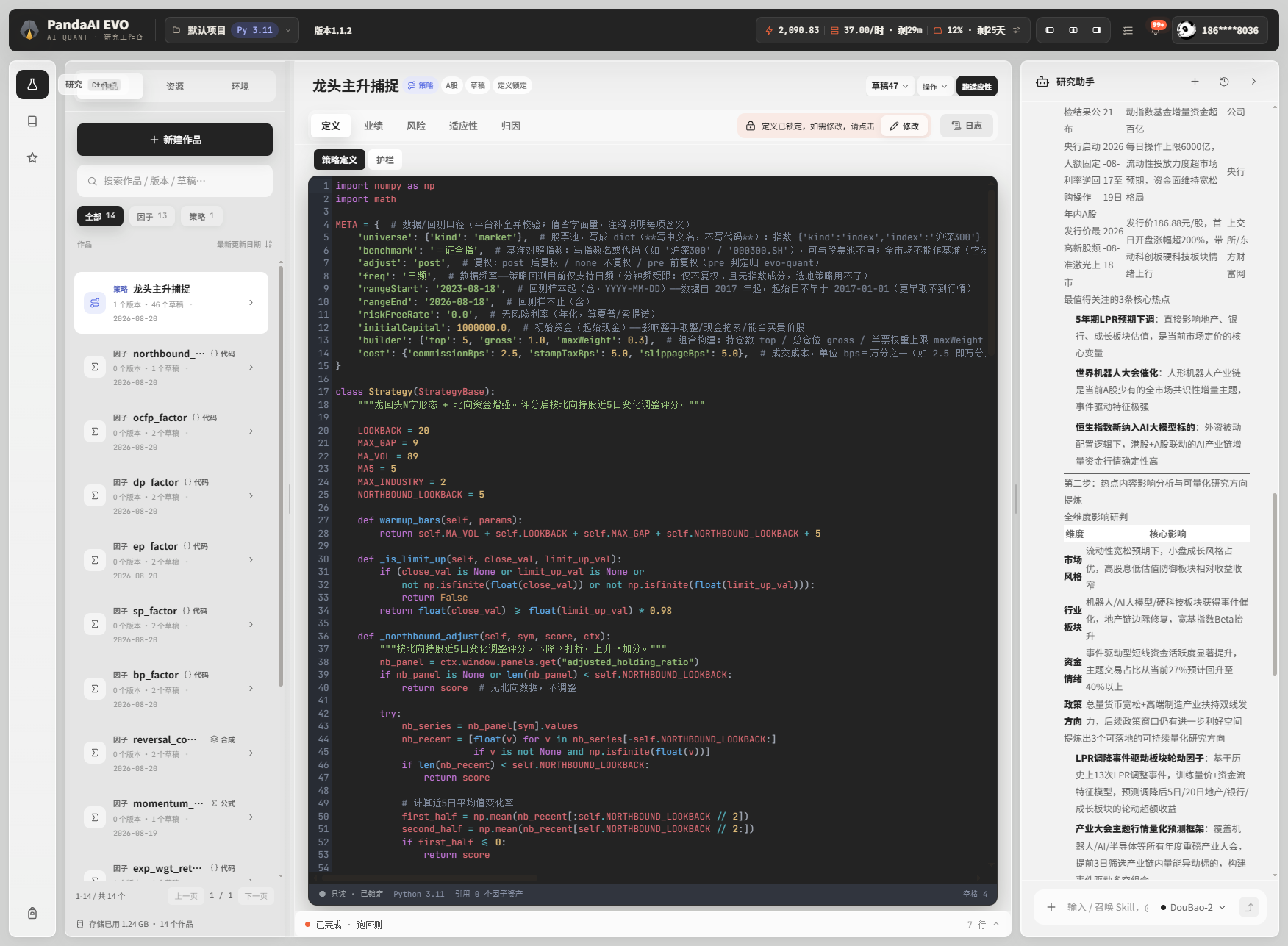
Task: Toggle sort order by 最新更新日期
Action: 245,244
